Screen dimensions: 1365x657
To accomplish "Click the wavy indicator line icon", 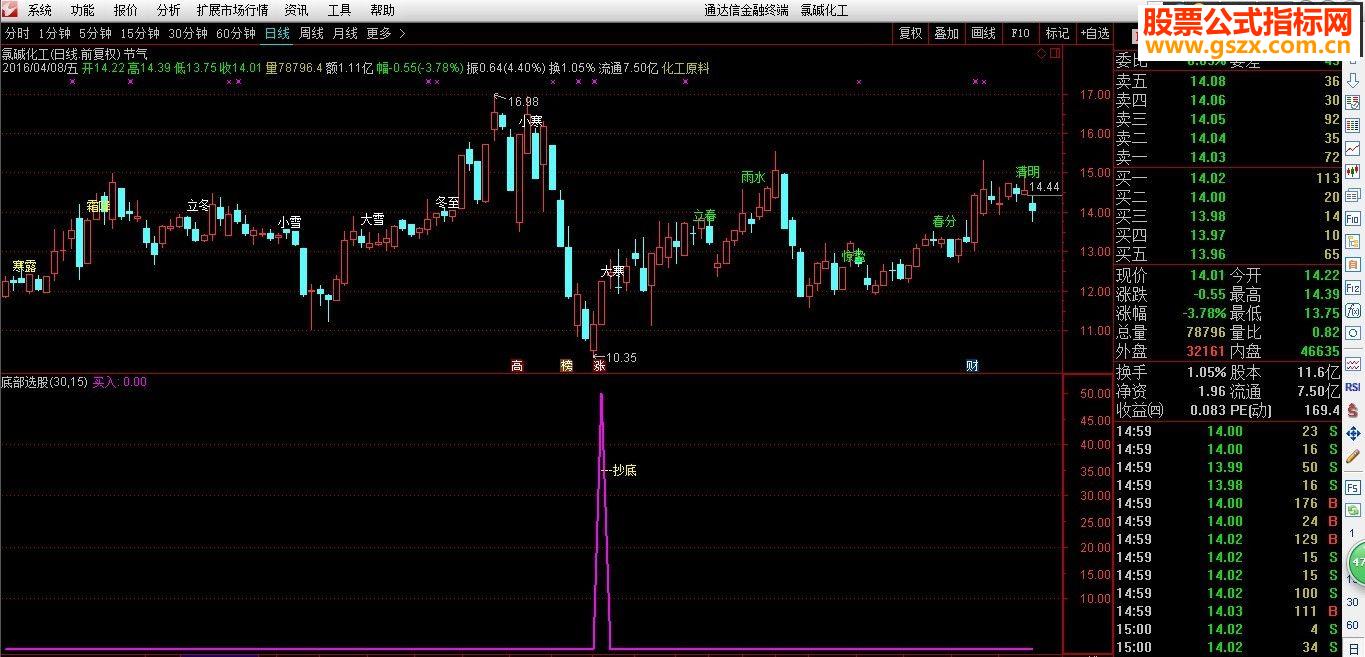I will pos(1353,364).
